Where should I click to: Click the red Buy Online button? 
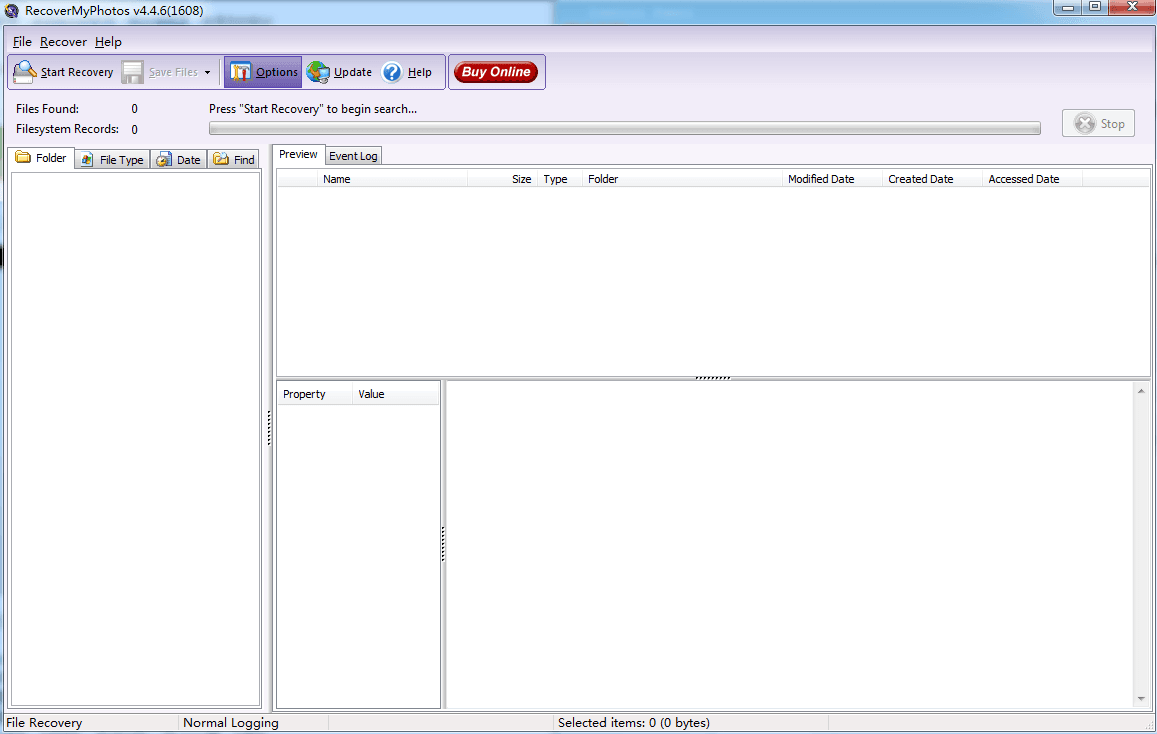[x=496, y=72]
